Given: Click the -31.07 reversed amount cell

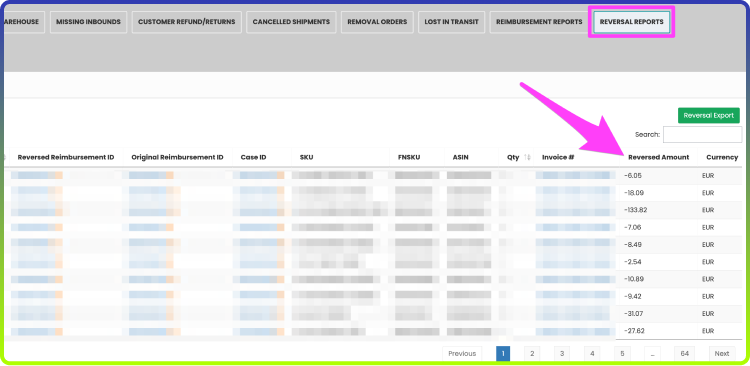Looking at the screenshot, I should pyautogui.click(x=634, y=313).
